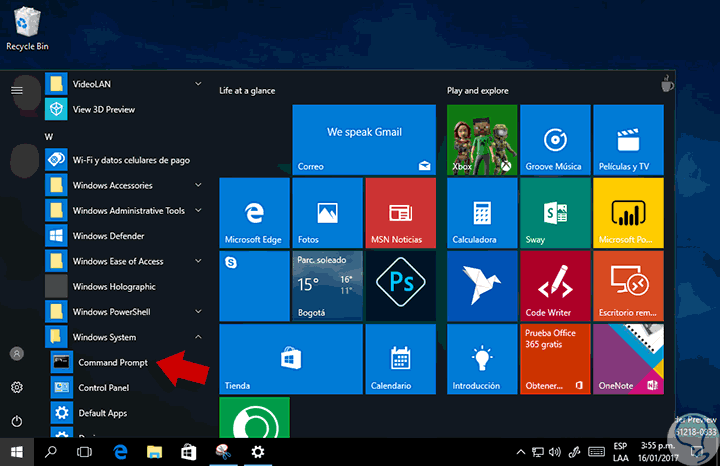720x466 pixels.
Task: Switch the ESP LAA input language
Action: click(x=620, y=452)
